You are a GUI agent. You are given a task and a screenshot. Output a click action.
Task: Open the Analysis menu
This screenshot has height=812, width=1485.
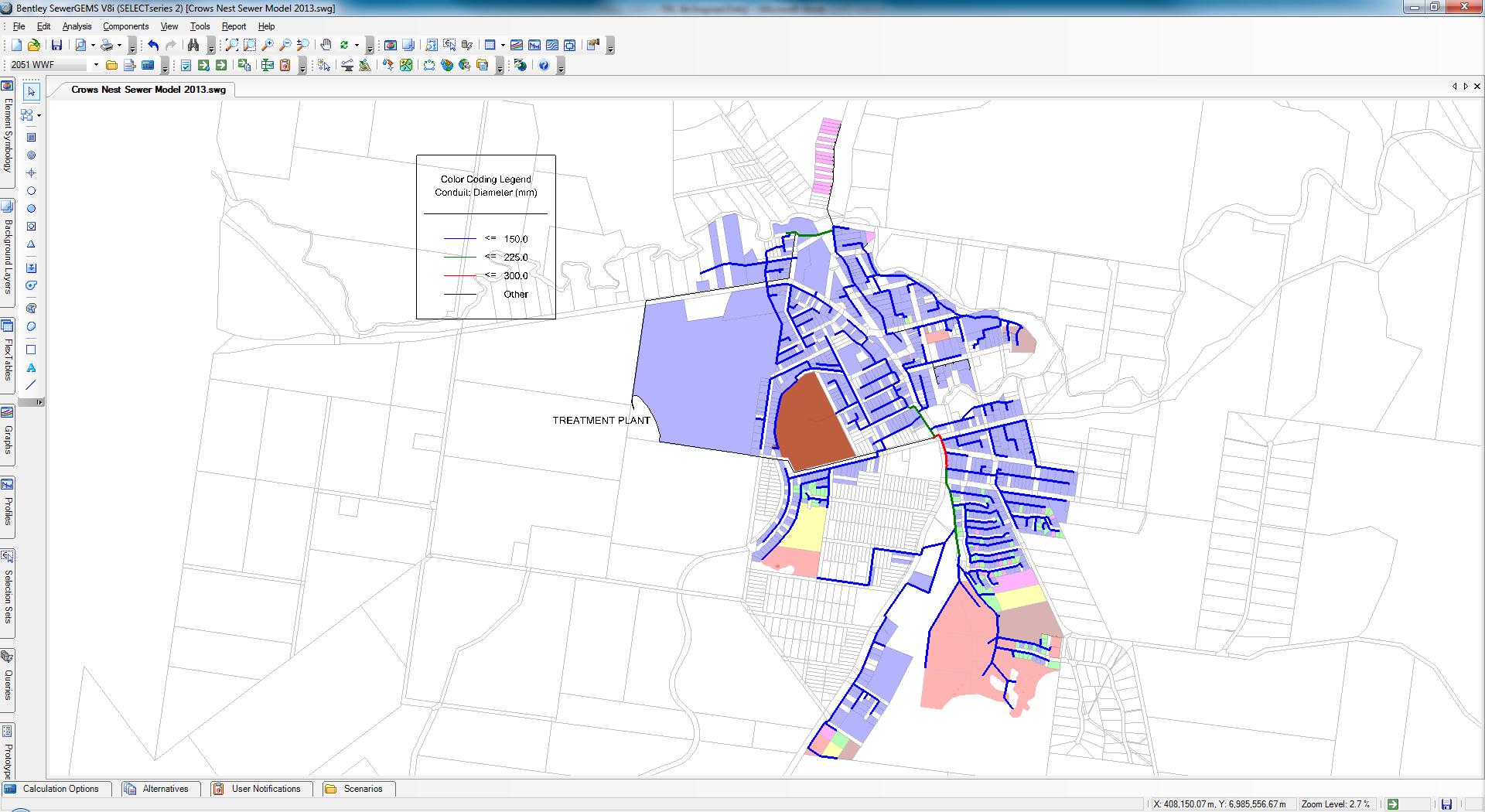(x=77, y=26)
